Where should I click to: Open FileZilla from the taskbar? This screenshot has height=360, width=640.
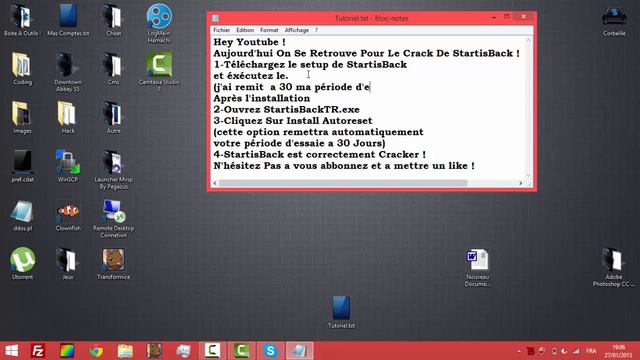pos(38,351)
